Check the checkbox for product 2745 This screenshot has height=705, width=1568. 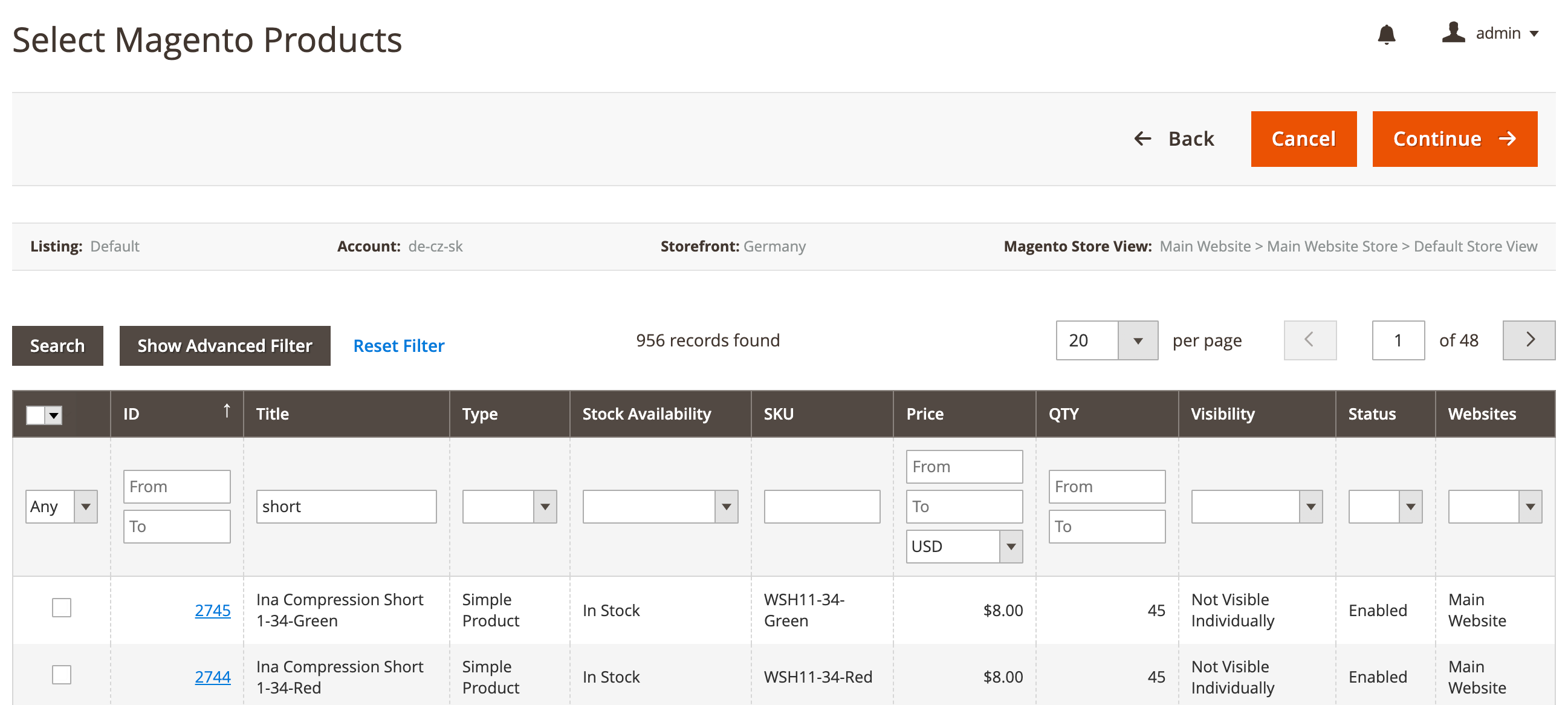[x=61, y=607]
